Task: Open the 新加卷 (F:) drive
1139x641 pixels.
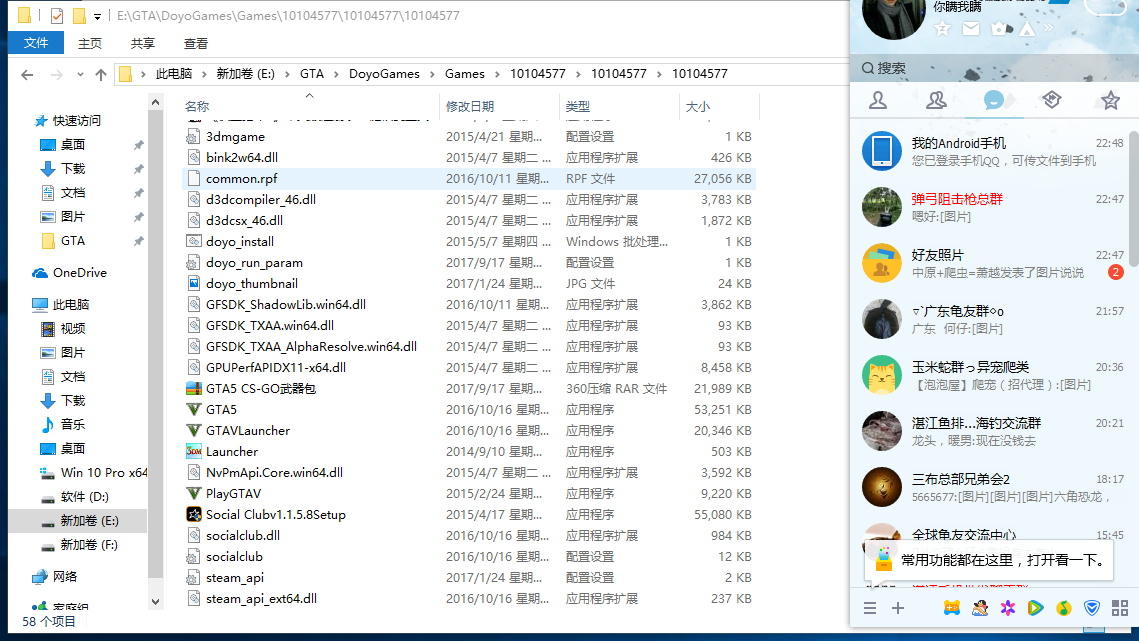Action: pos(89,545)
